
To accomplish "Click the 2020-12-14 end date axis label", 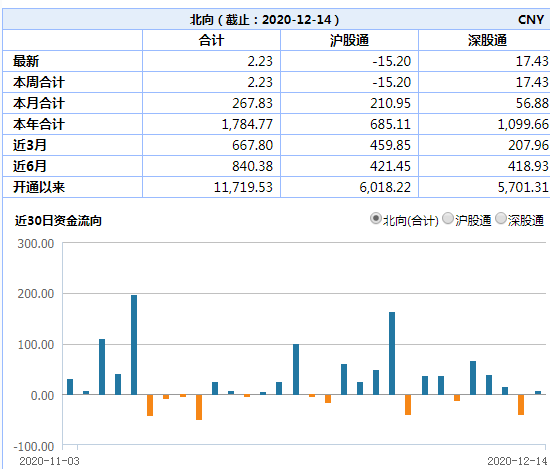I will tap(517, 461).
